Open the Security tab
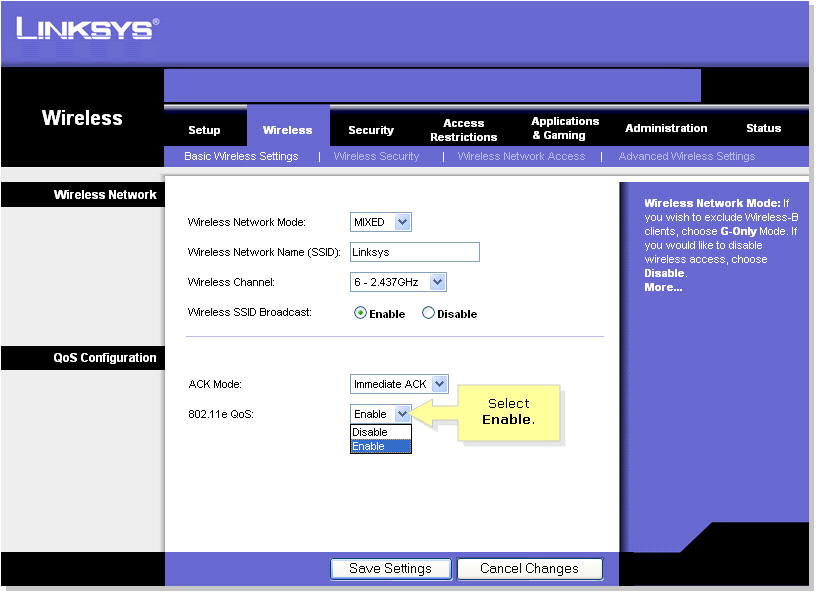Image resolution: width=816 pixels, height=593 pixels. [371, 130]
